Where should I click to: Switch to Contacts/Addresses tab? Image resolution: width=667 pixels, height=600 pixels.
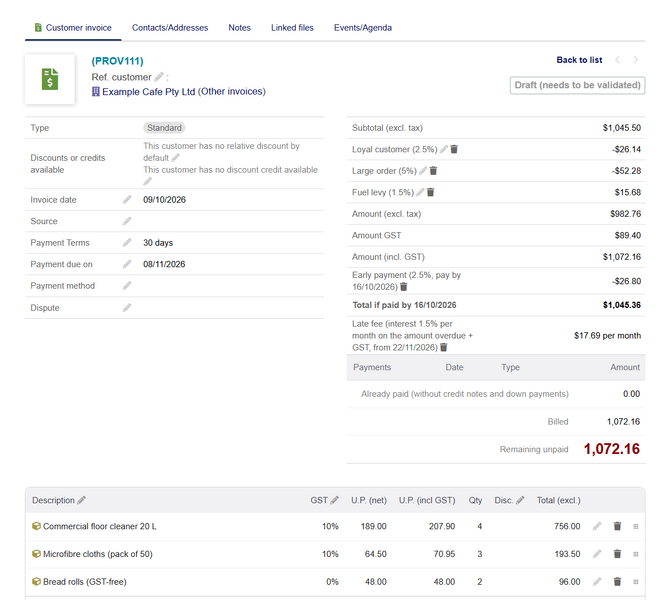point(170,28)
